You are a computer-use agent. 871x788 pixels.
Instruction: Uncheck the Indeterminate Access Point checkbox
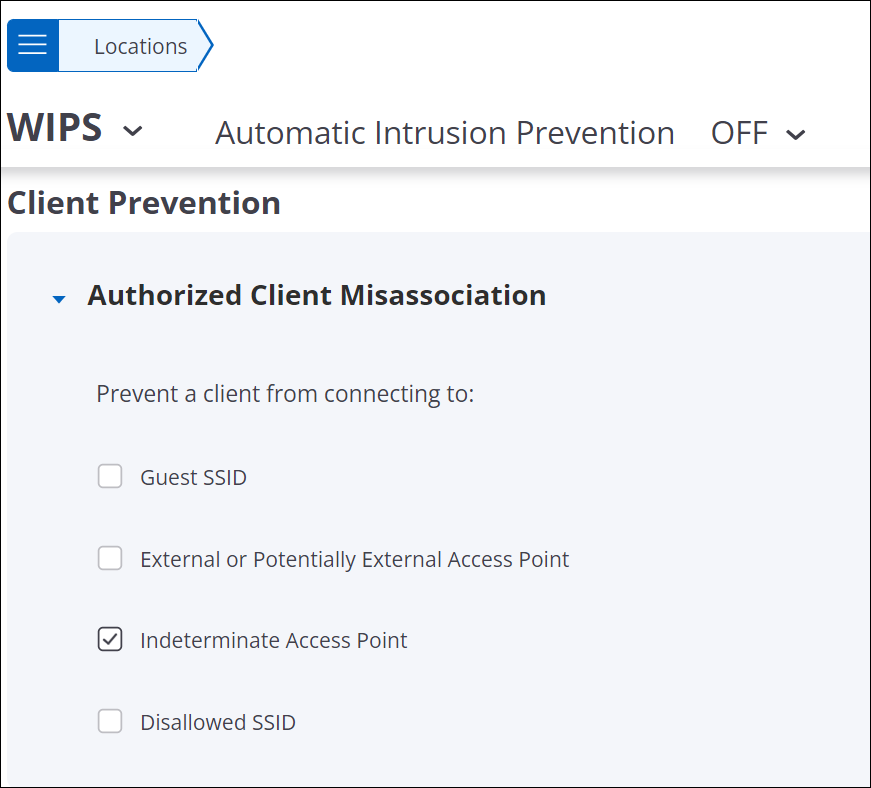tap(110, 639)
